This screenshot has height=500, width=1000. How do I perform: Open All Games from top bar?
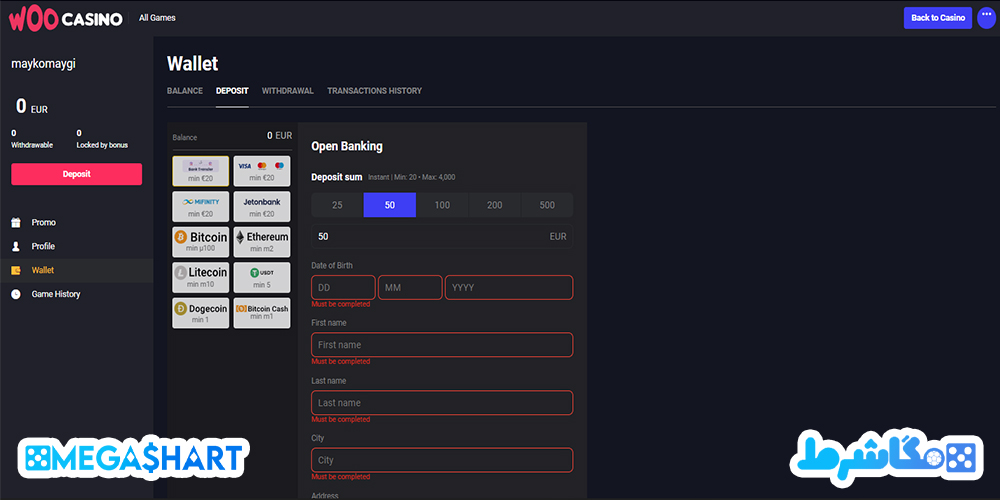tap(157, 18)
